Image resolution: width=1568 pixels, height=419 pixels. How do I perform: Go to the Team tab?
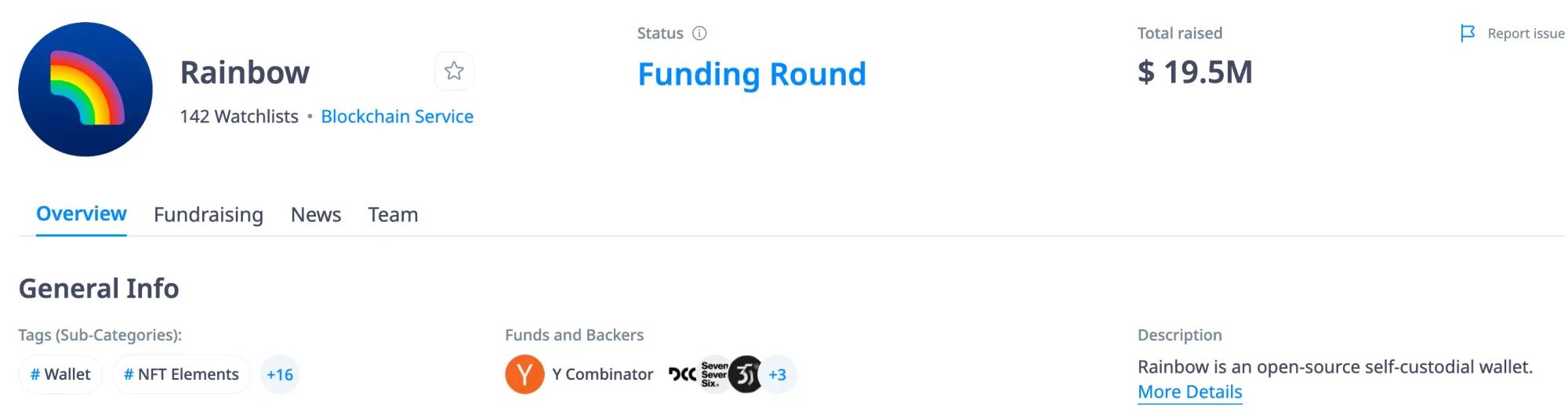[x=393, y=214]
